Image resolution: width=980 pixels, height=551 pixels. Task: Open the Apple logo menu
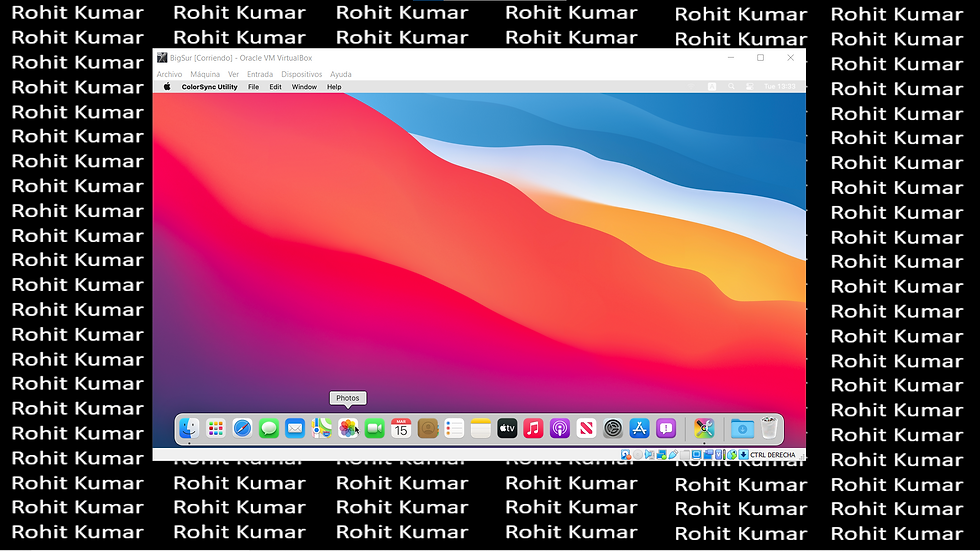click(x=167, y=87)
